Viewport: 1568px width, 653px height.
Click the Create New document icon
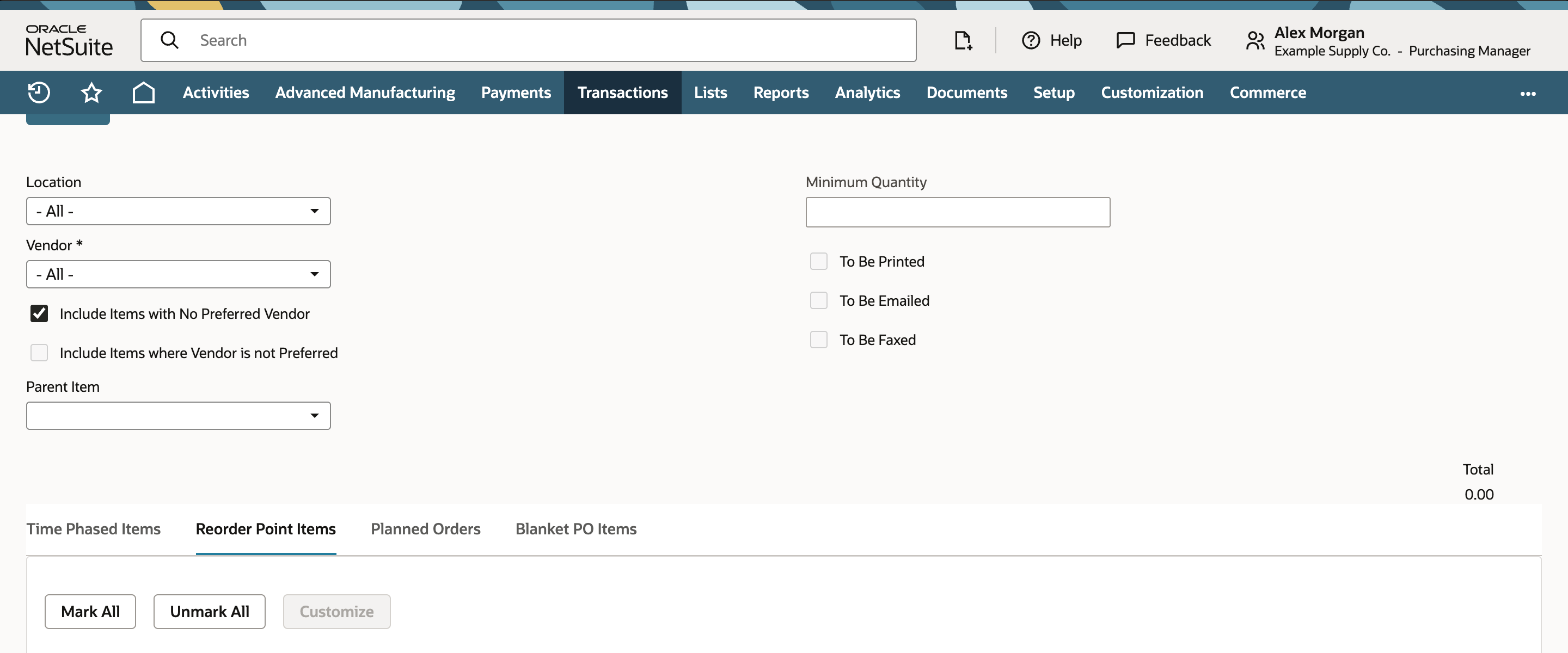pyautogui.click(x=963, y=40)
